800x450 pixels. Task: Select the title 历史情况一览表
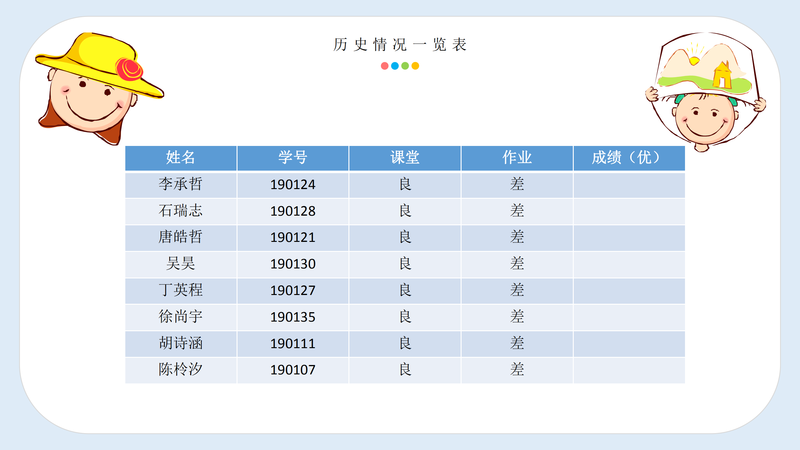[400, 45]
